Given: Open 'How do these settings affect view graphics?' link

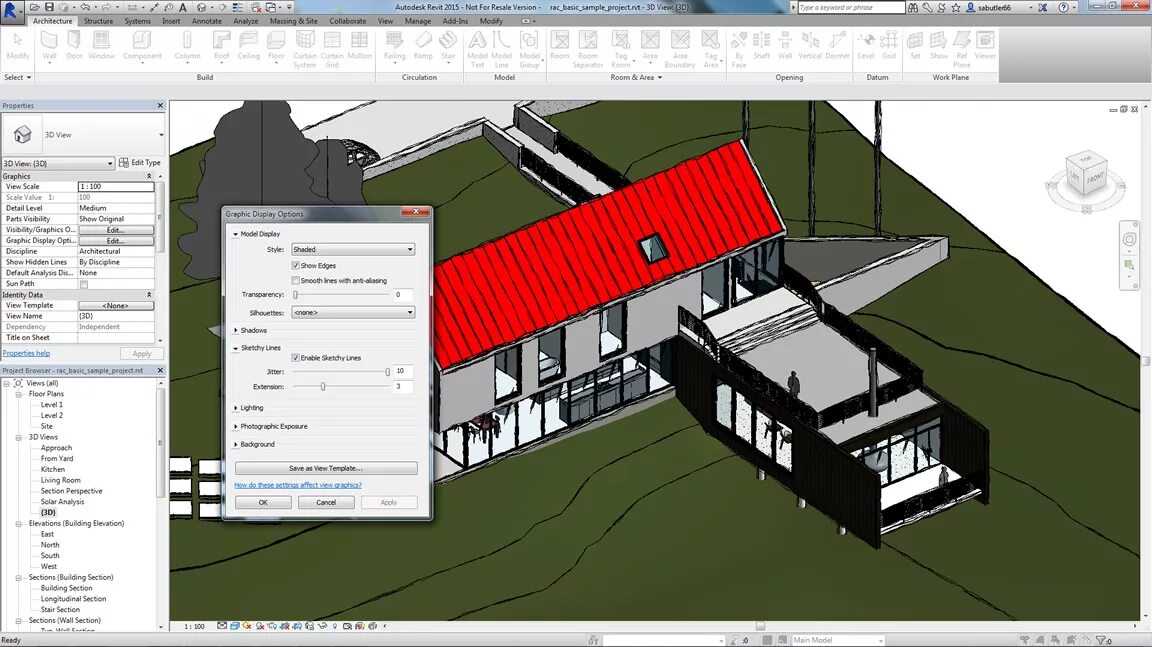Looking at the screenshot, I should pos(298,485).
